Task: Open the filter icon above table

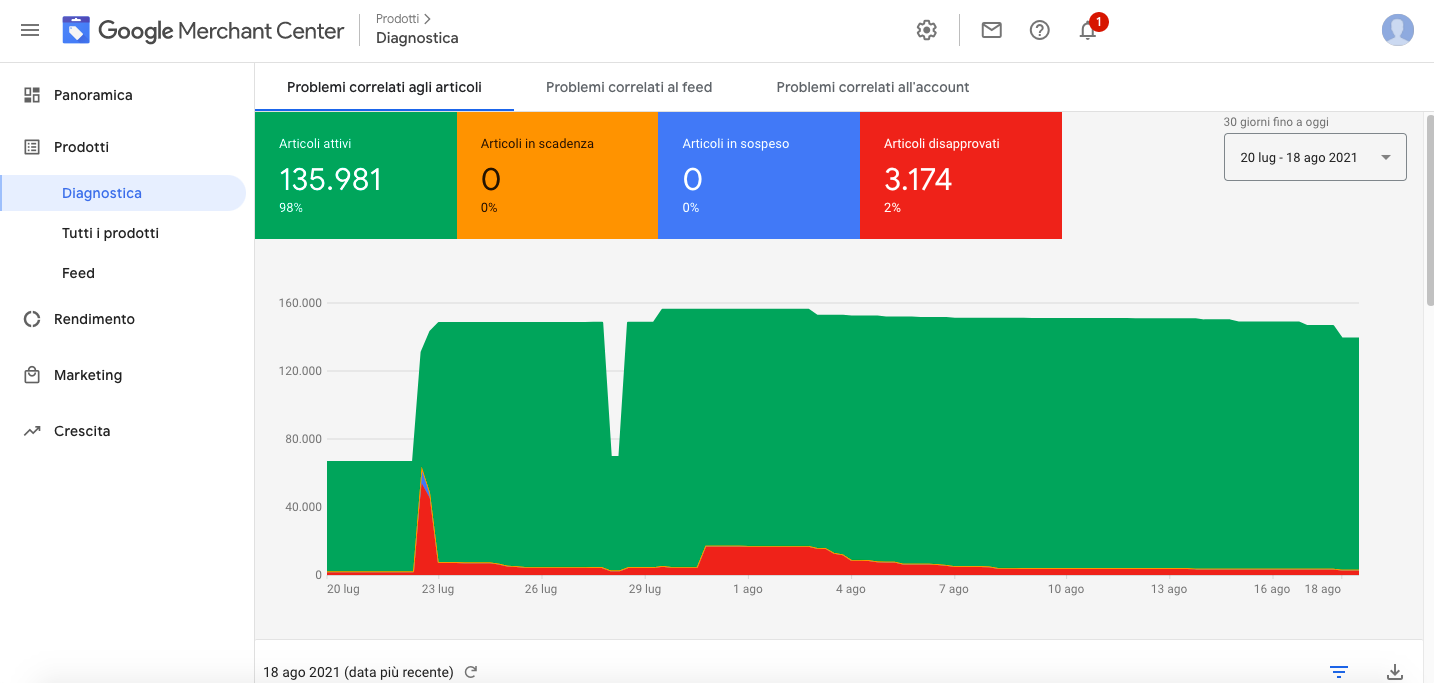Action: click(x=1339, y=672)
